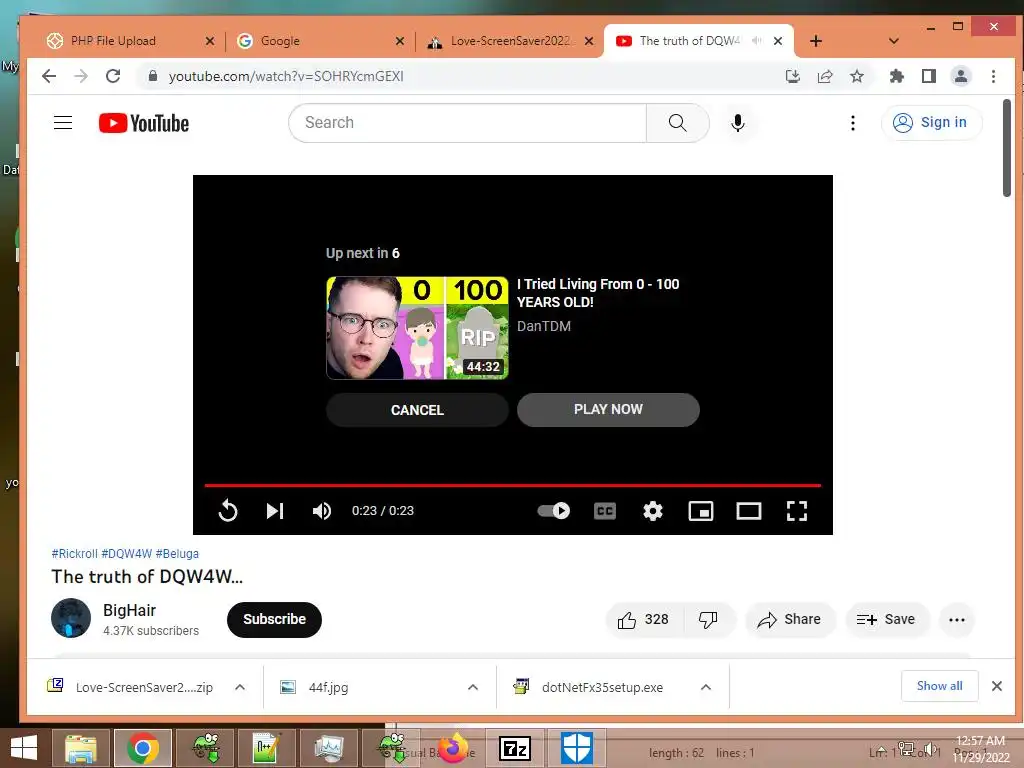The height and width of the screenshot is (768, 1024).
Task: Share this page icon in address bar
Action: point(825,76)
